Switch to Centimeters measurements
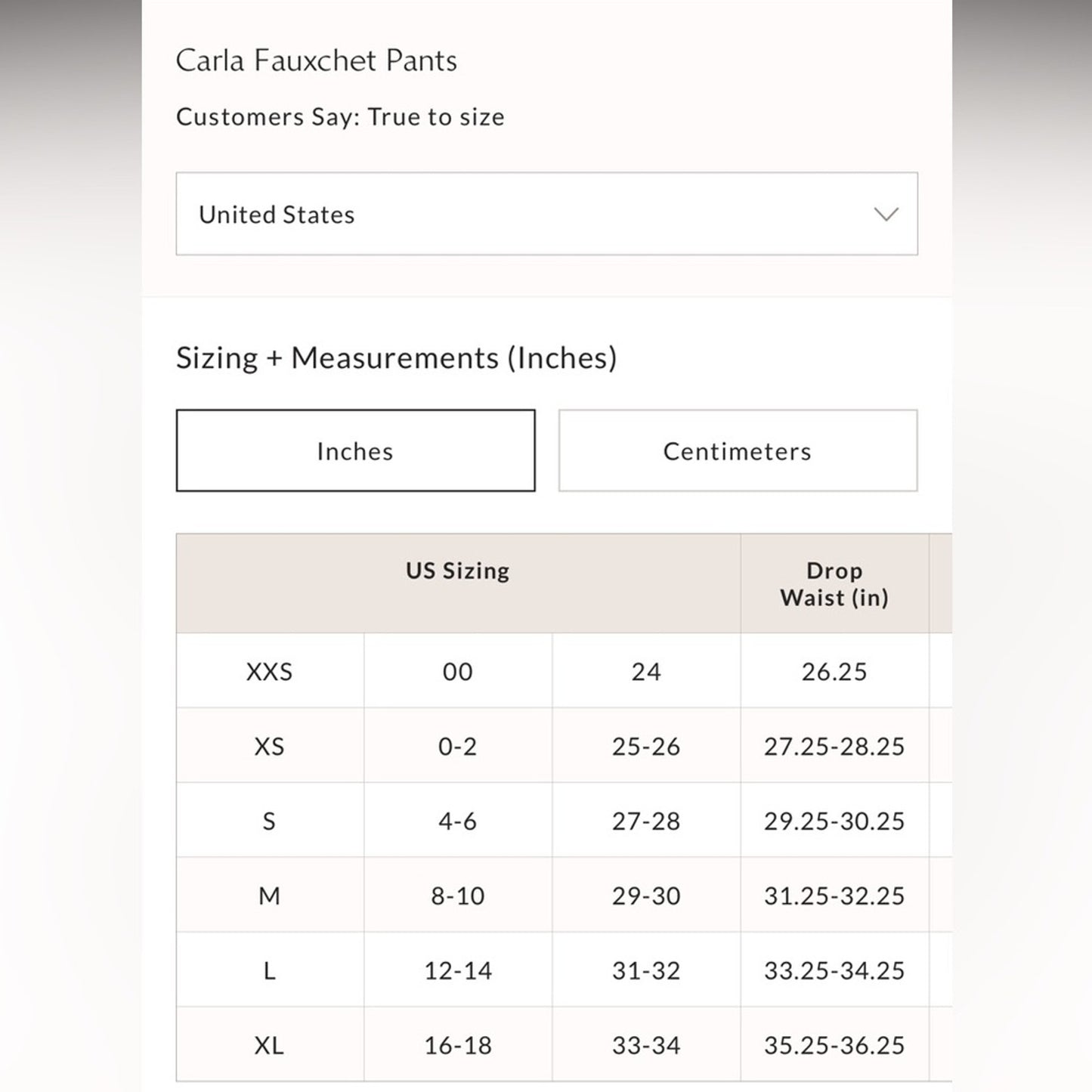The image size is (1092, 1092). tap(738, 451)
